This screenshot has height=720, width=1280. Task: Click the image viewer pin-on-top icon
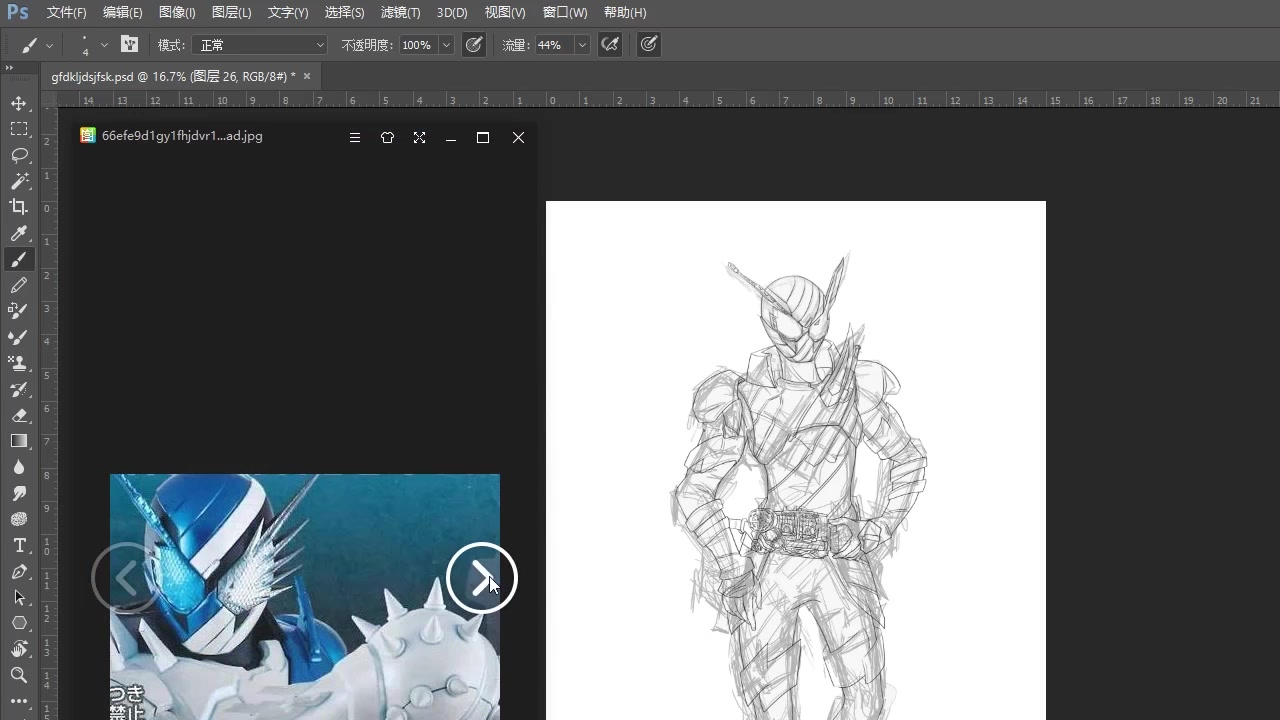387,138
